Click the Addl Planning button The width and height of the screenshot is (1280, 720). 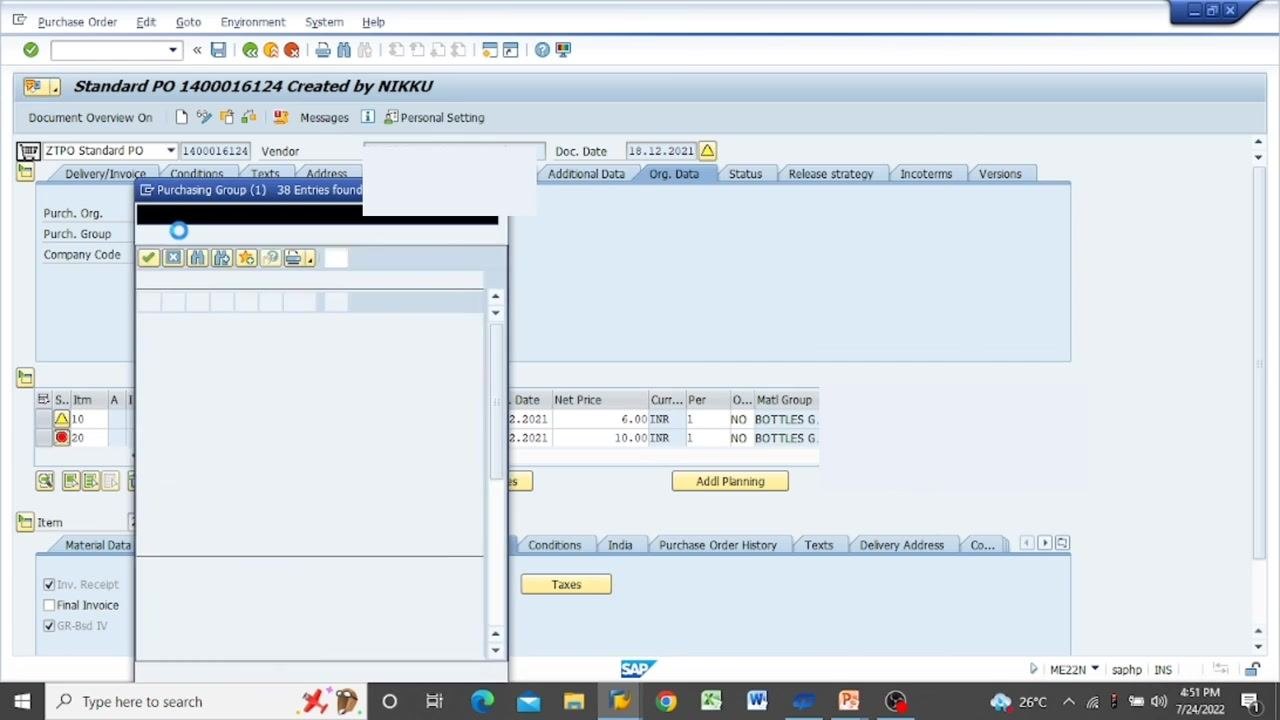(730, 481)
